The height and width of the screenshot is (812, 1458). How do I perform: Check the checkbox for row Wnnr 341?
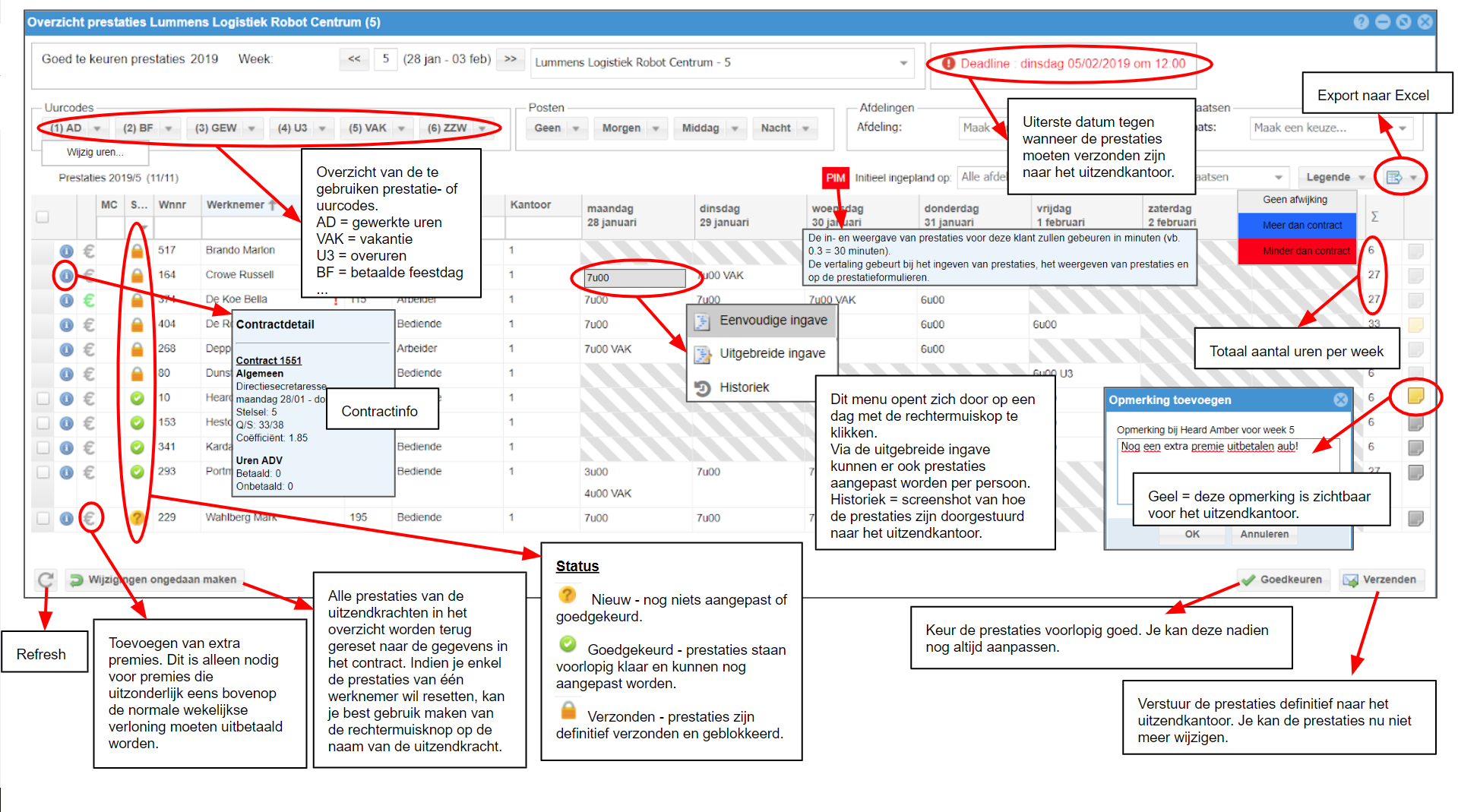point(43,447)
